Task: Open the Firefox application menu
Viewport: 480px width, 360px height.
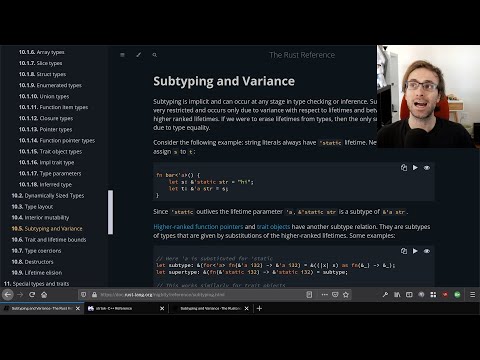Action: 473,295
